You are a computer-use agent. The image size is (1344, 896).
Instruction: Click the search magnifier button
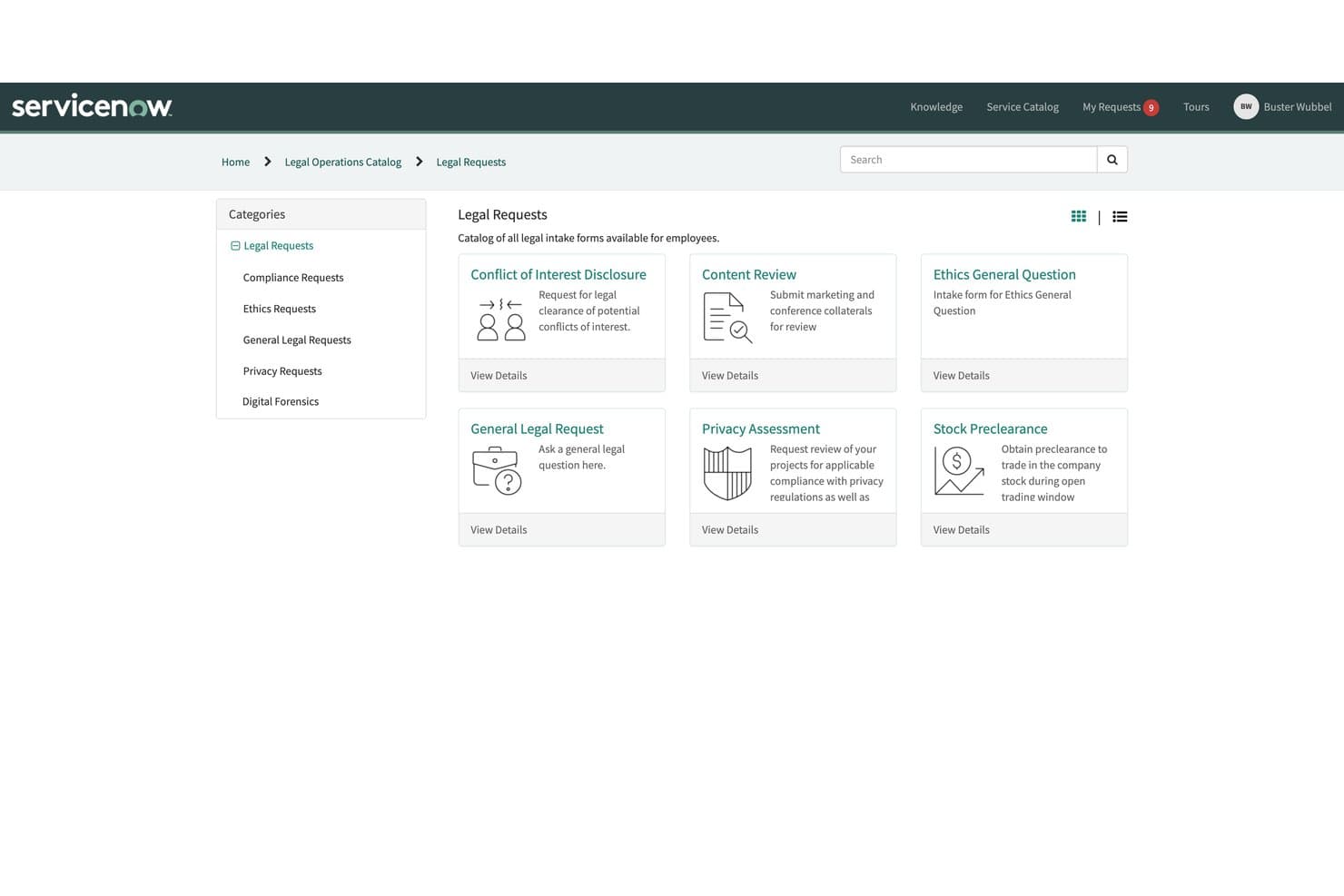(x=1112, y=160)
